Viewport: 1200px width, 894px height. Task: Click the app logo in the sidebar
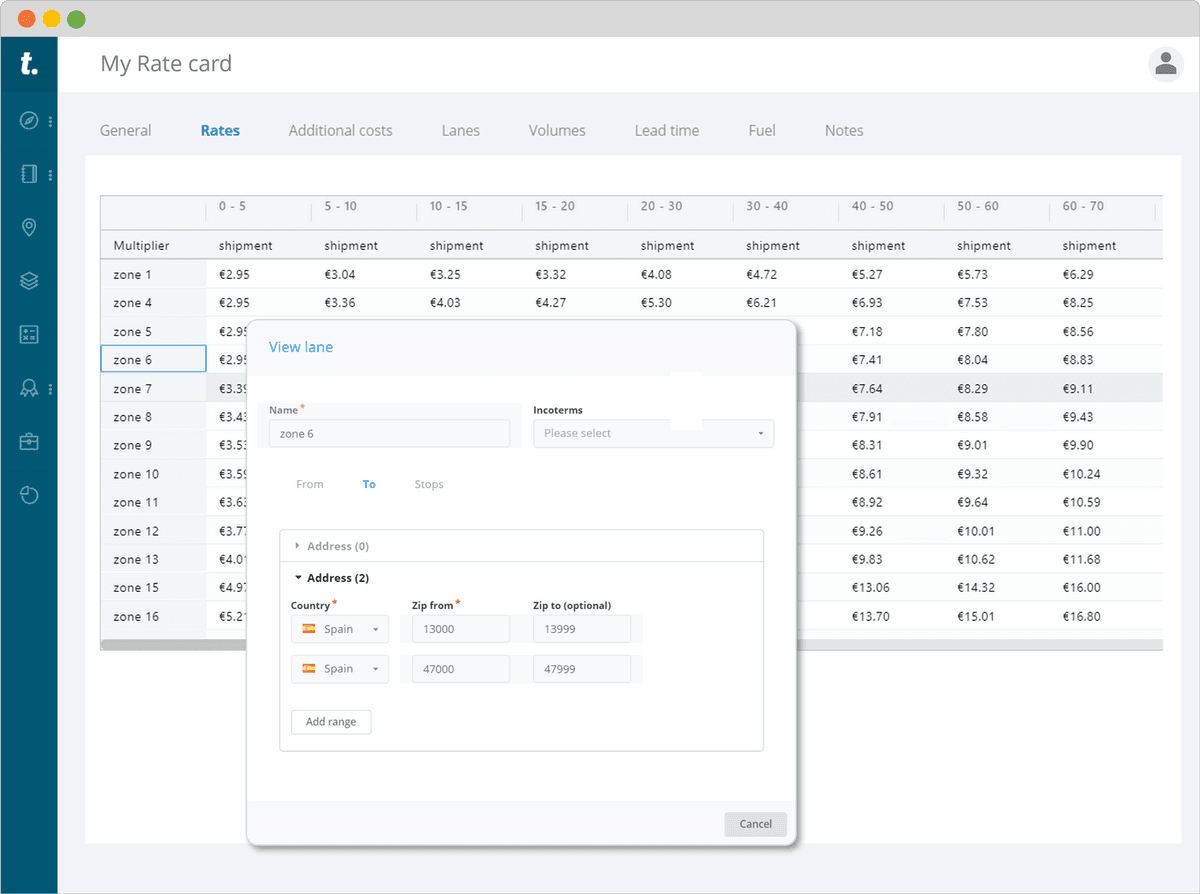29,65
